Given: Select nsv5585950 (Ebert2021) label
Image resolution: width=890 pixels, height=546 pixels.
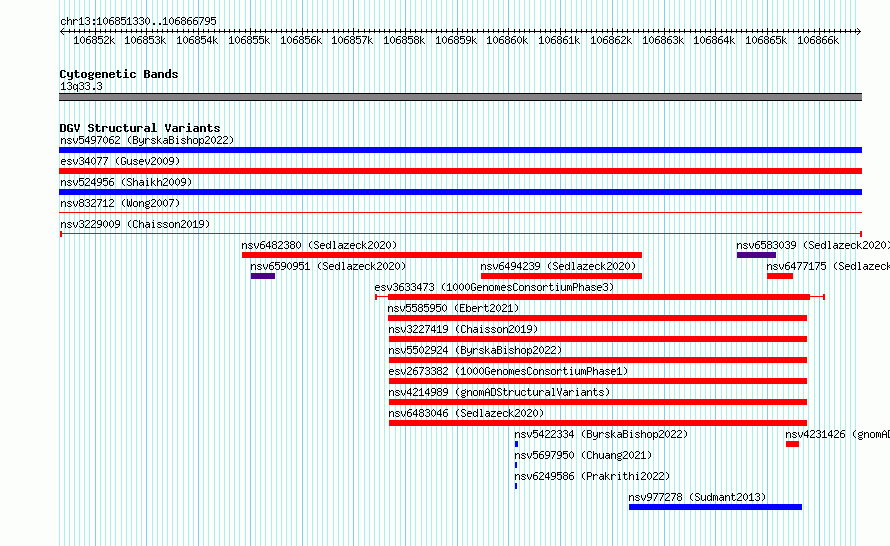Looking at the screenshot, I should click(x=454, y=308).
